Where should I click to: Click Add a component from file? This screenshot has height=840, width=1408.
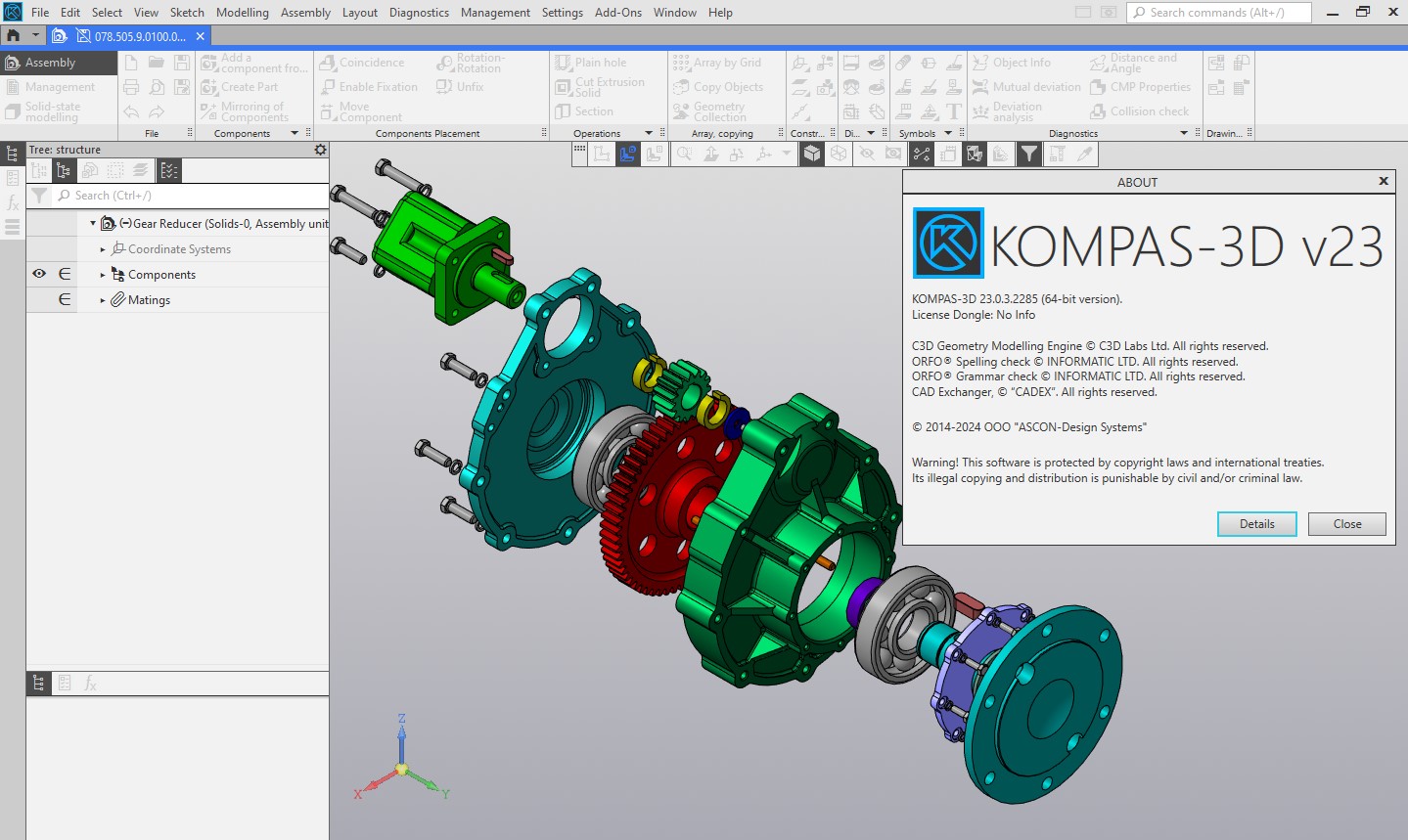coord(253,63)
